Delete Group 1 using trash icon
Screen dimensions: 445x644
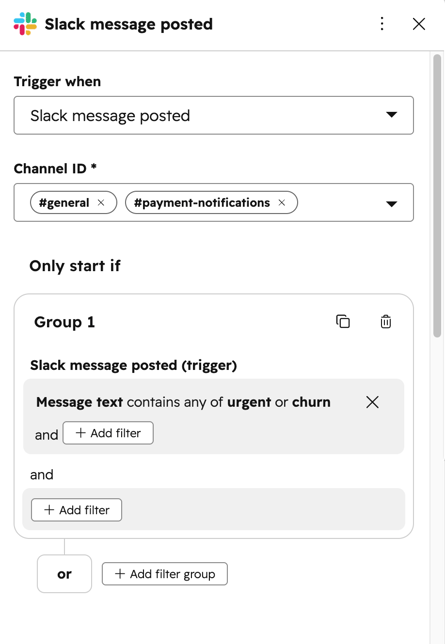[385, 322]
